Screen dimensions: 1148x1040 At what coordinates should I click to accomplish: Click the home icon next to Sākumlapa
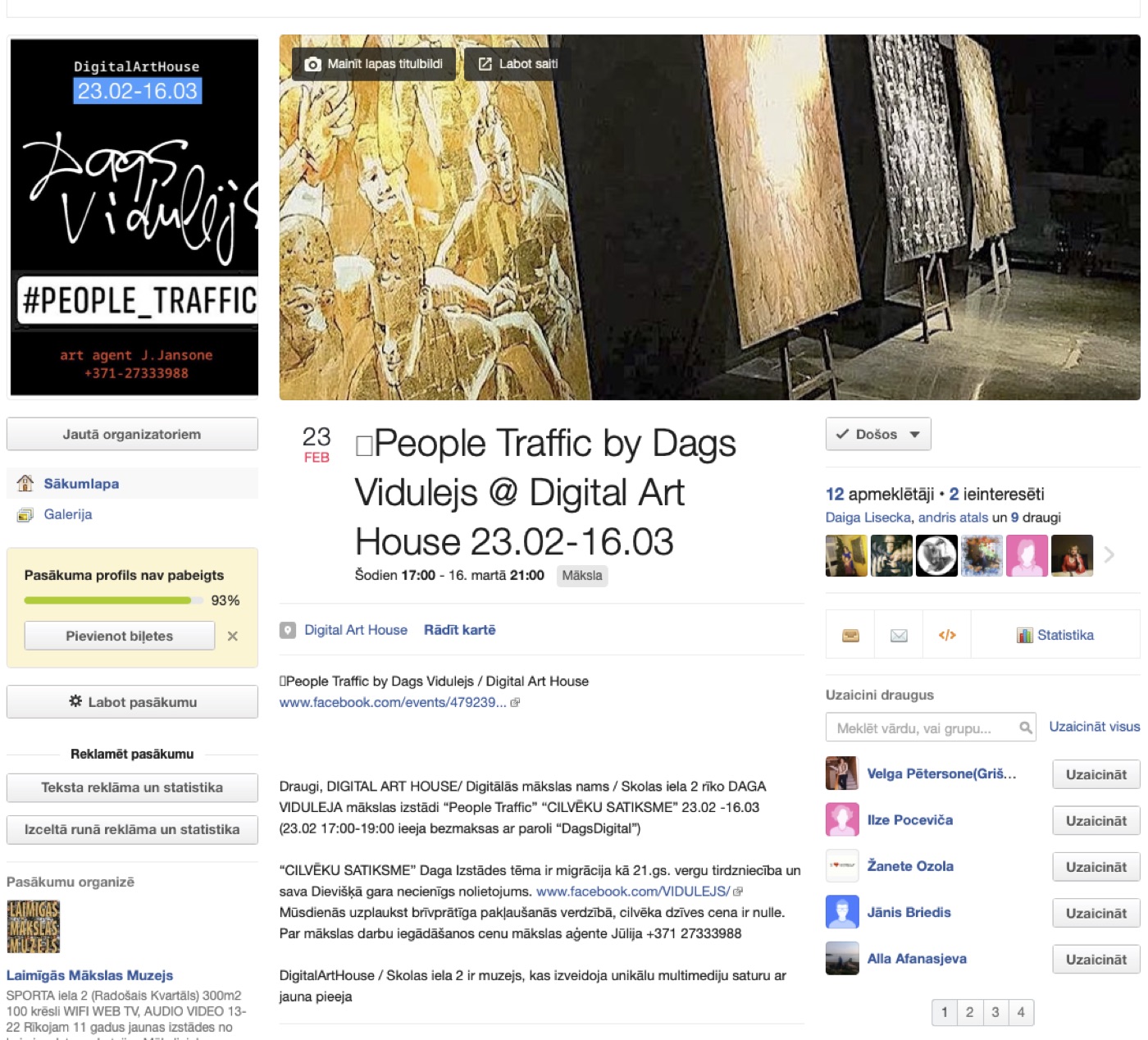pyautogui.click(x=25, y=483)
